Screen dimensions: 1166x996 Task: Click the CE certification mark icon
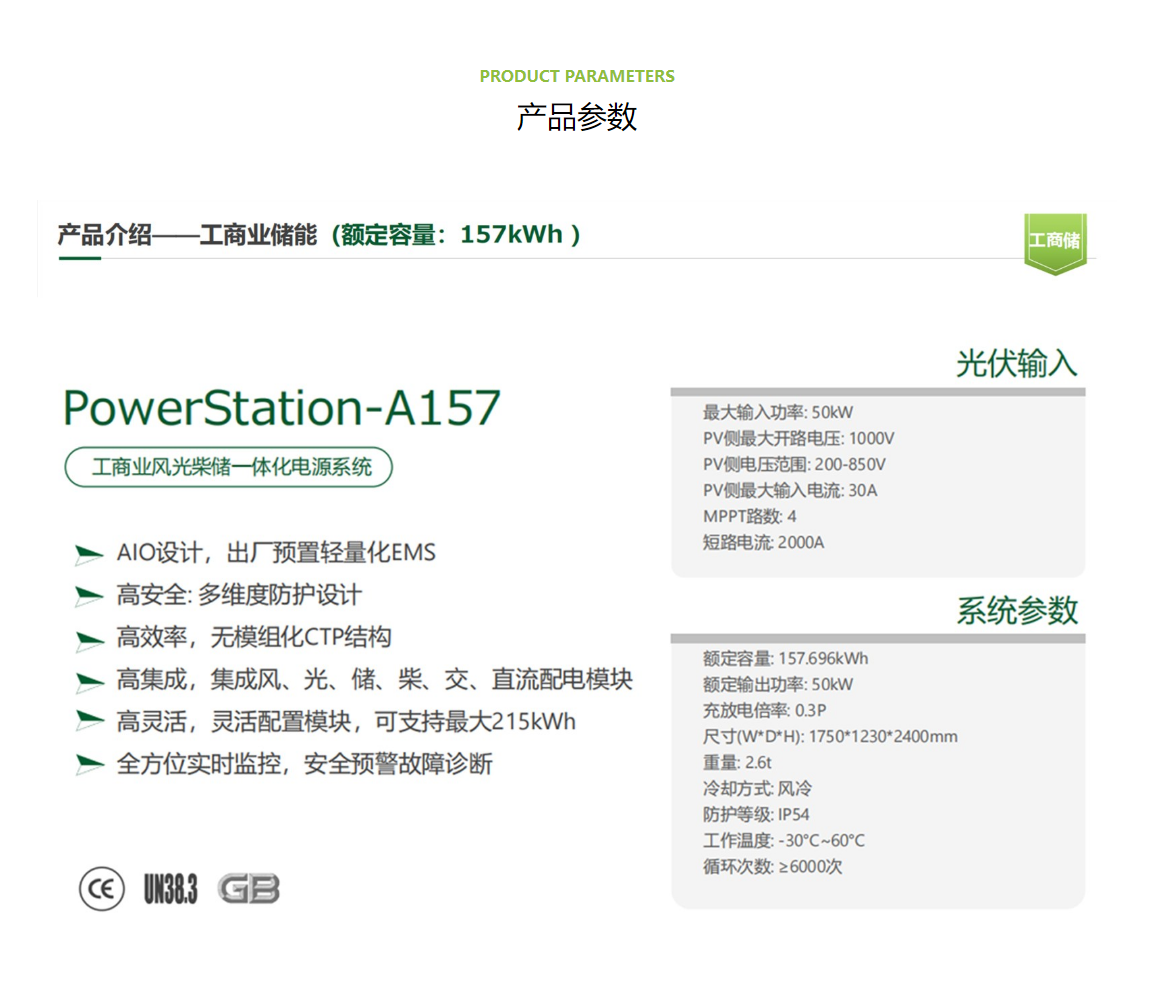coord(102,889)
